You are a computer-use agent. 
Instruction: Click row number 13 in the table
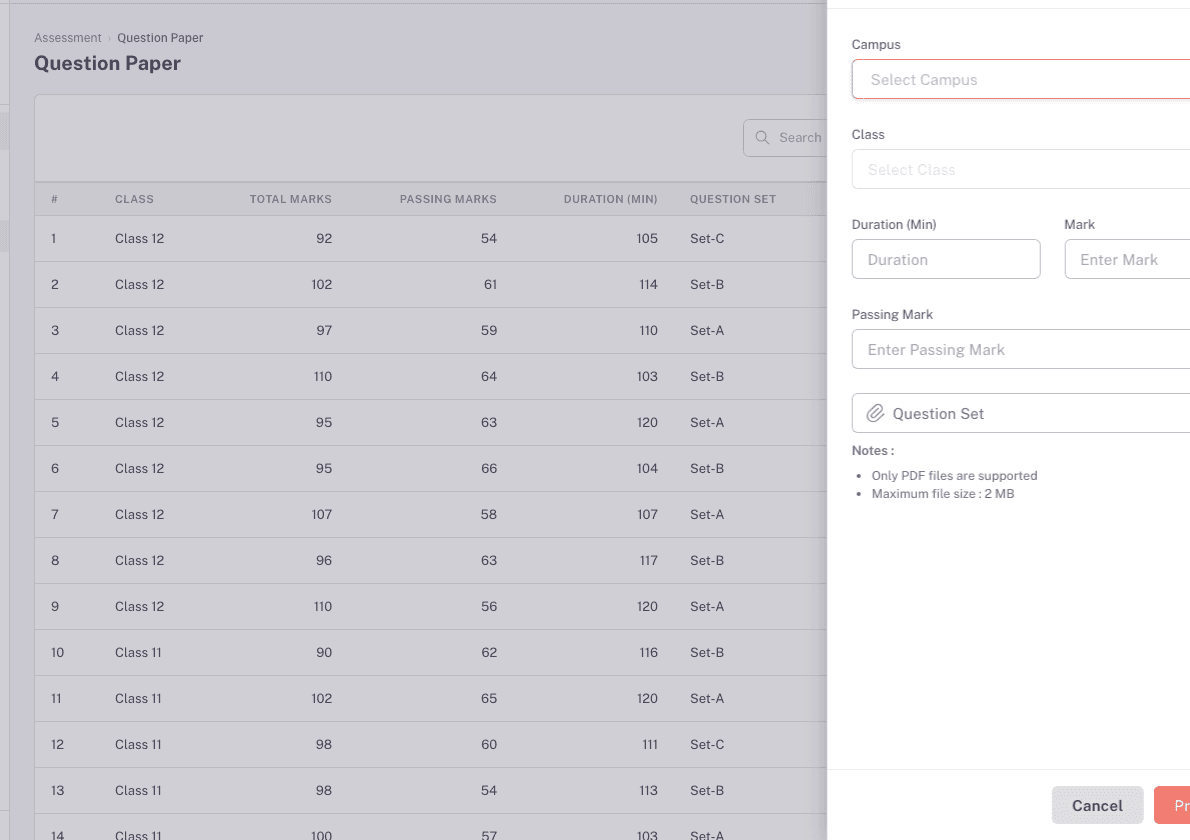(58, 791)
